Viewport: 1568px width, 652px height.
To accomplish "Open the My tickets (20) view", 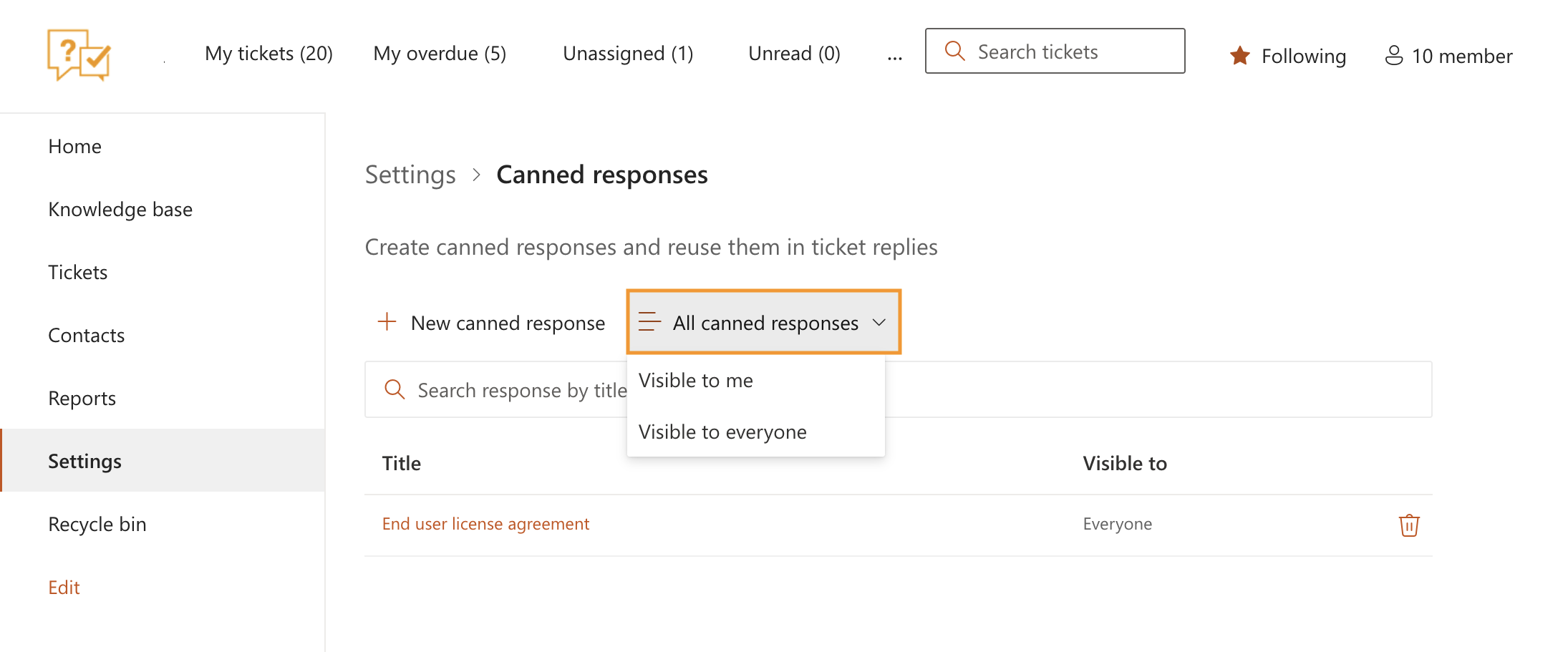I will tap(268, 54).
